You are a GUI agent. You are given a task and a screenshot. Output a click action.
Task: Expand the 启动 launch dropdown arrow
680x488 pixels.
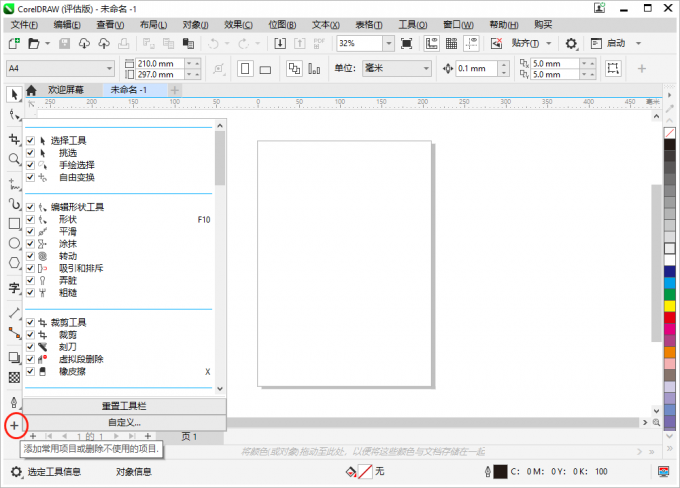[638, 43]
